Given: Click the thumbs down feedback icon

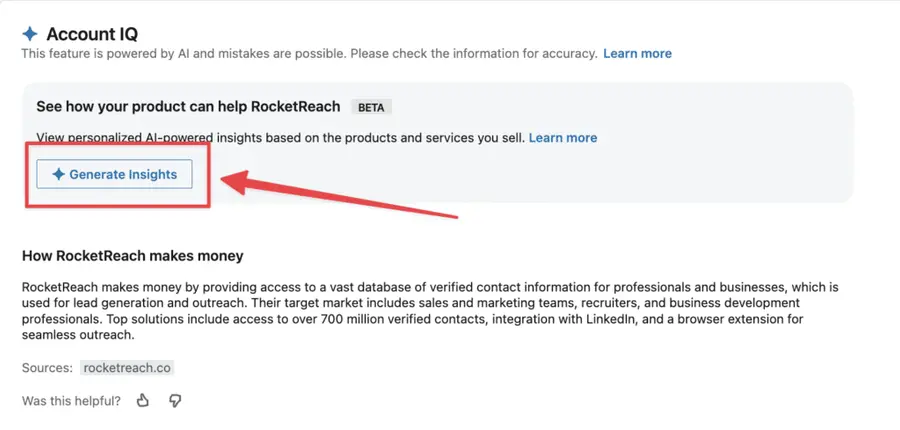Looking at the screenshot, I should tap(175, 400).
